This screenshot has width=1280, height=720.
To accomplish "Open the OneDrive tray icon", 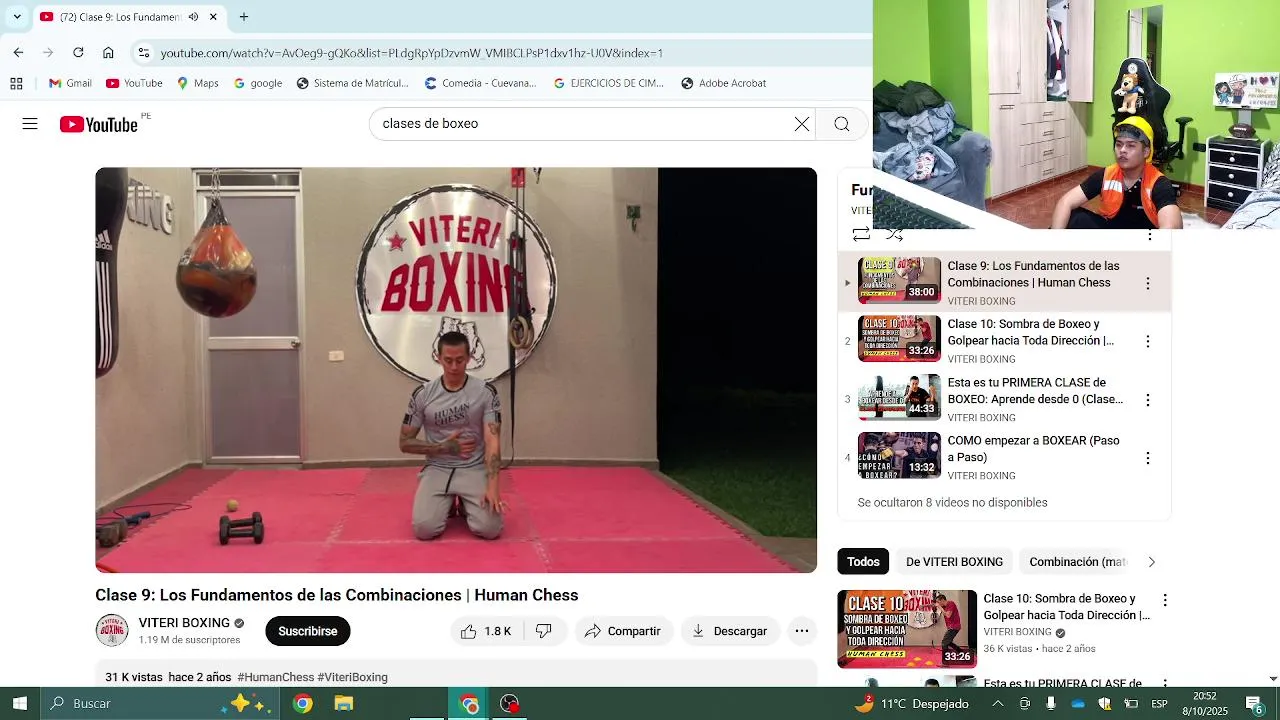I will pos(1078,703).
